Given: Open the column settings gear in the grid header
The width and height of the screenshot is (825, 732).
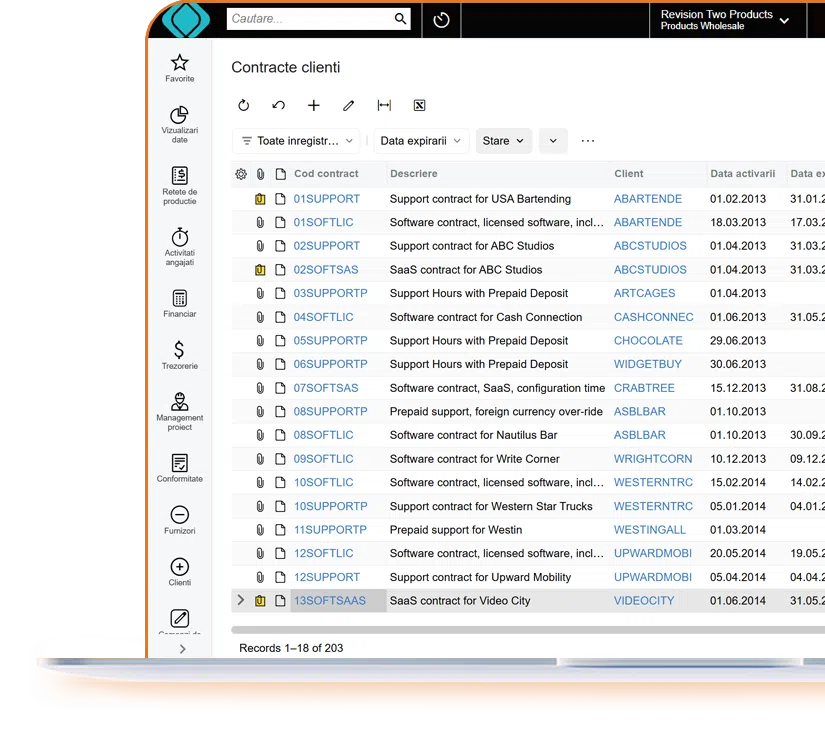Looking at the screenshot, I should point(240,173).
